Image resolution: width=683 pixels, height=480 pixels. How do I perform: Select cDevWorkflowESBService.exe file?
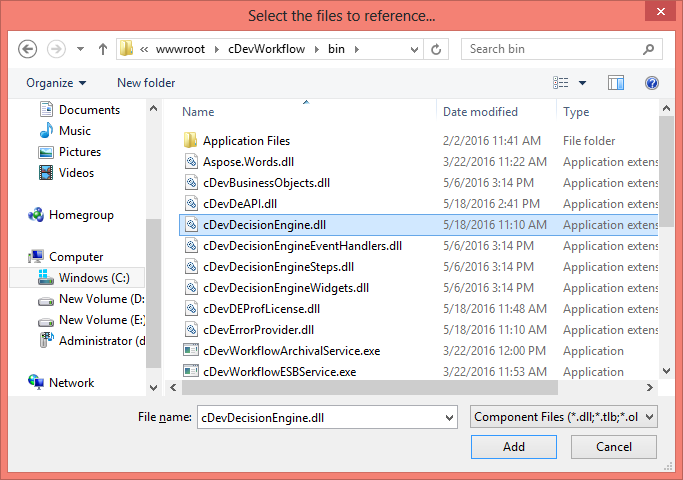click(x=279, y=372)
